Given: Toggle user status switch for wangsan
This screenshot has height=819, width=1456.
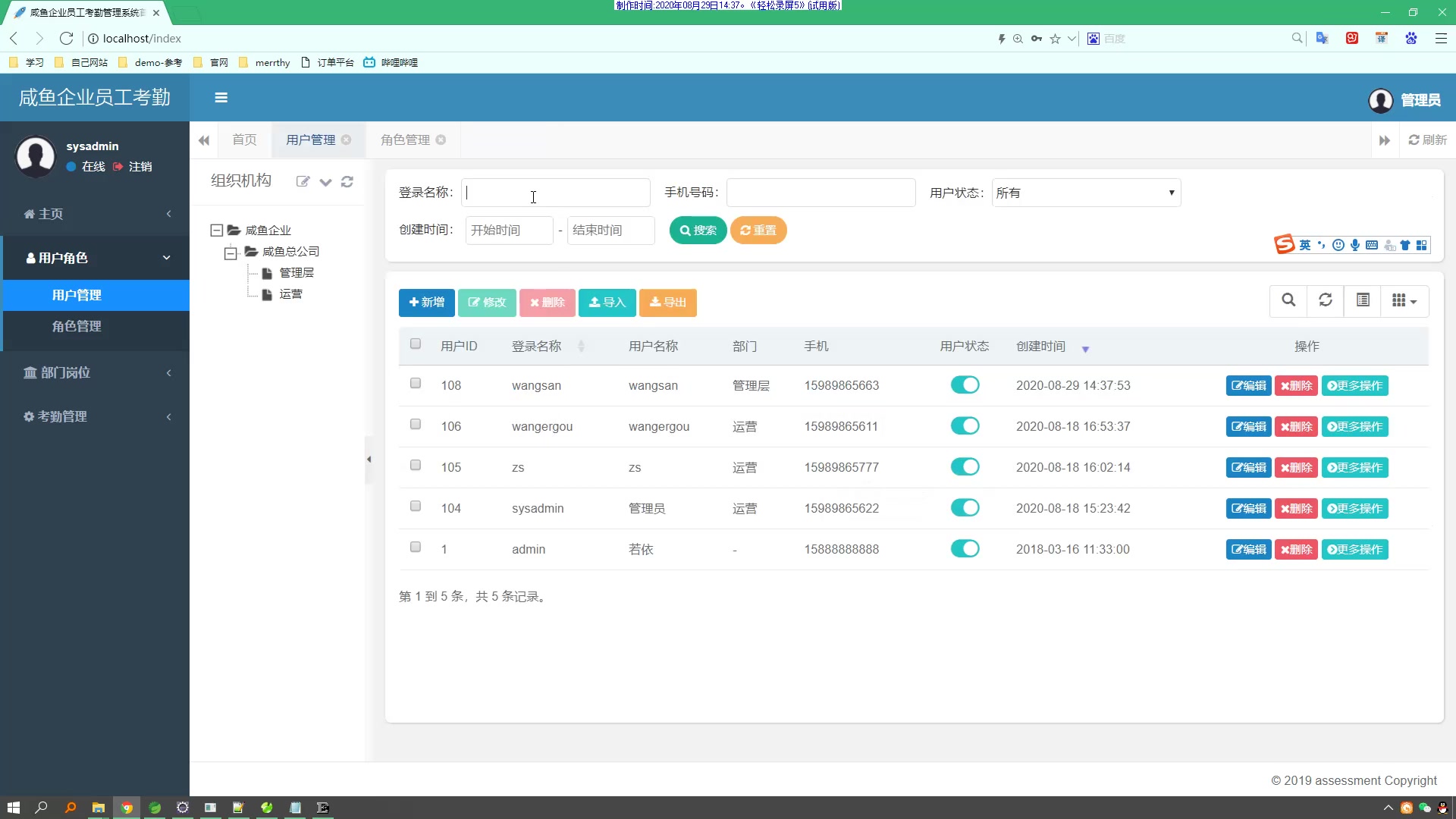Looking at the screenshot, I should pos(965,385).
